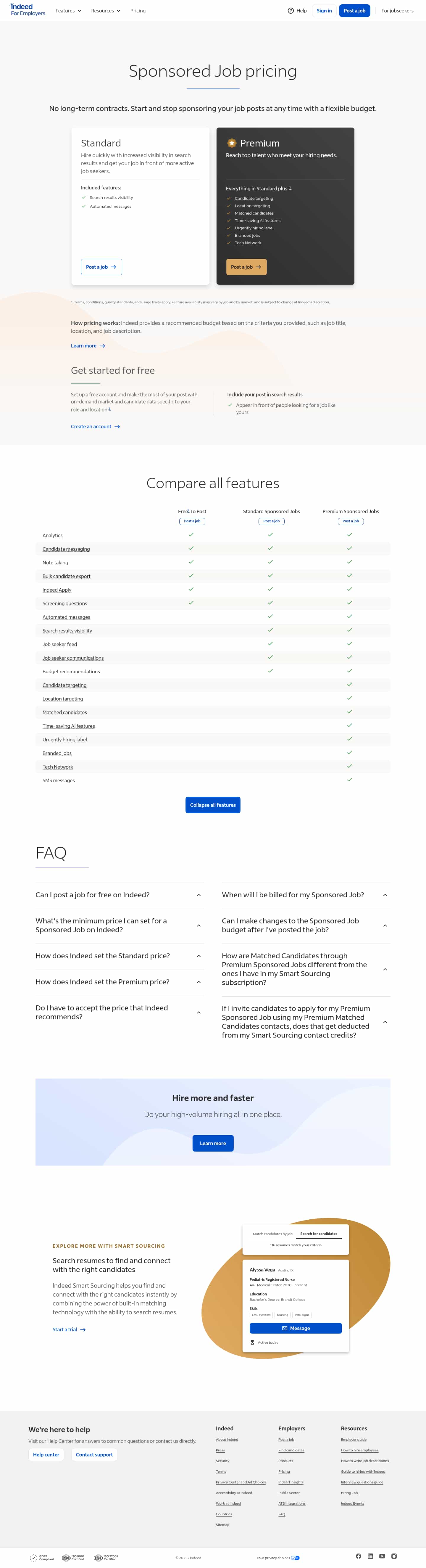Expand the Resources dropdown menu

[x=105, y=11]
